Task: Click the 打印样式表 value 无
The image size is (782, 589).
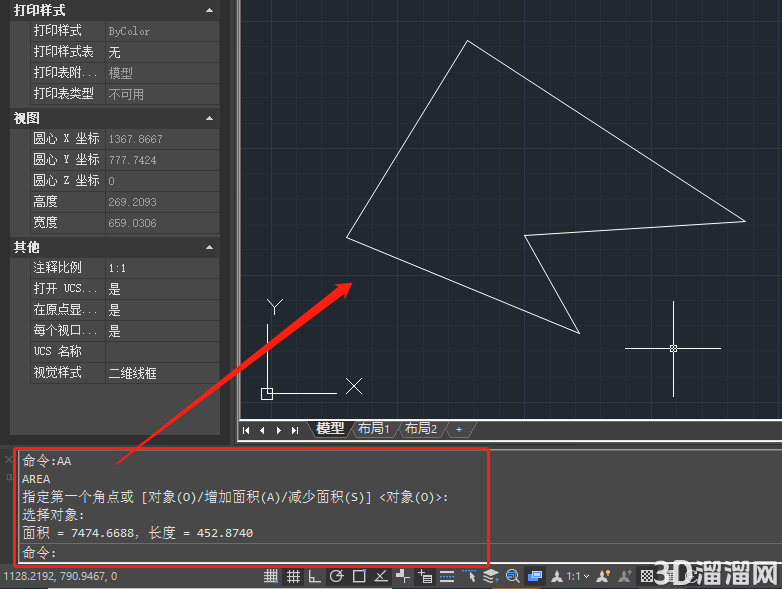Action: pos(162,52)
